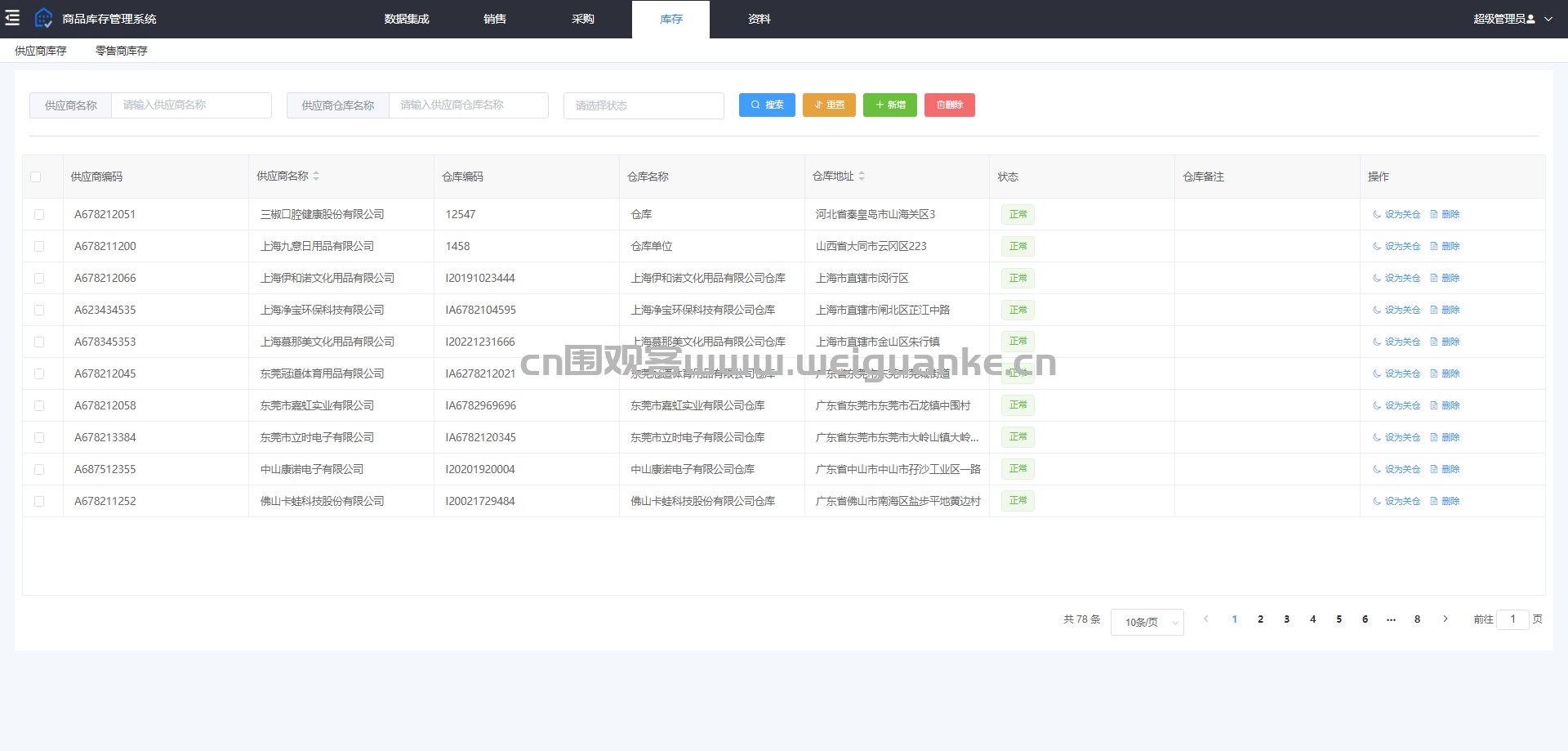The height and width of the screenshot is (751, 1568).
Task: Open the 10条/页 page size dropdown
Action: click(x=1147, y=622)
